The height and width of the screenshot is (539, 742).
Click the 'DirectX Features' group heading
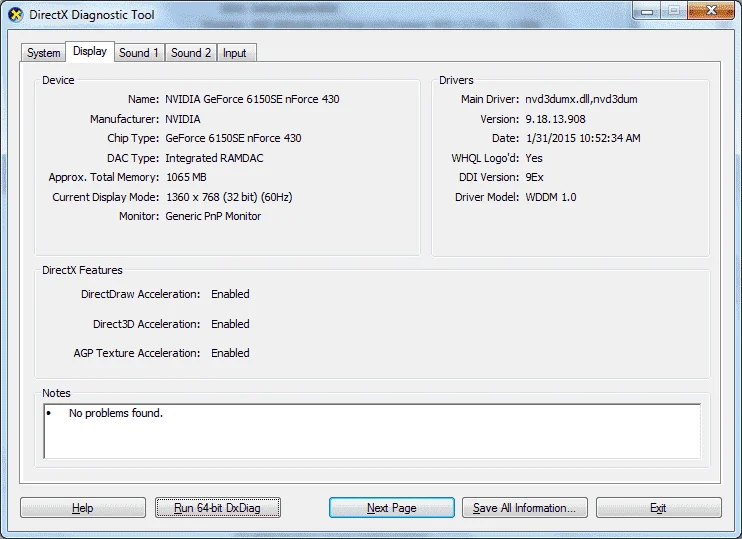point(82,270)
